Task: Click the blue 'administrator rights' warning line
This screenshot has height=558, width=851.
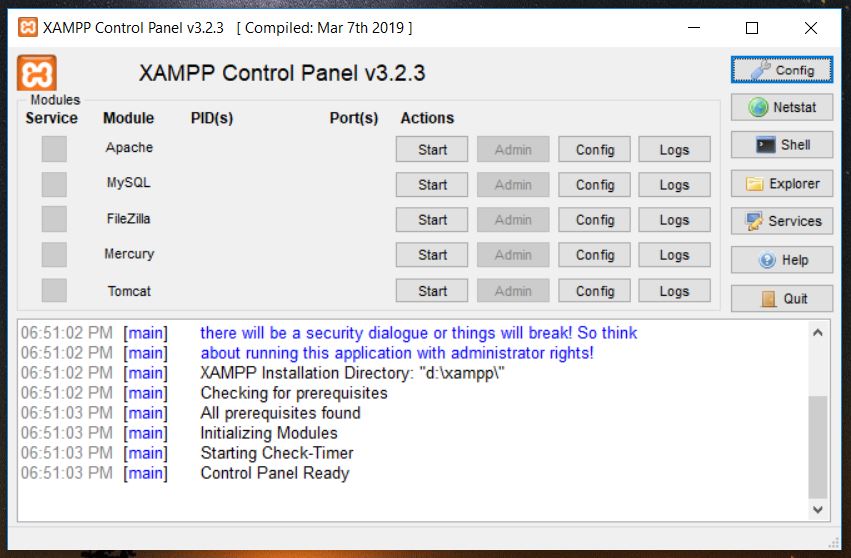Action: [397, 353]
